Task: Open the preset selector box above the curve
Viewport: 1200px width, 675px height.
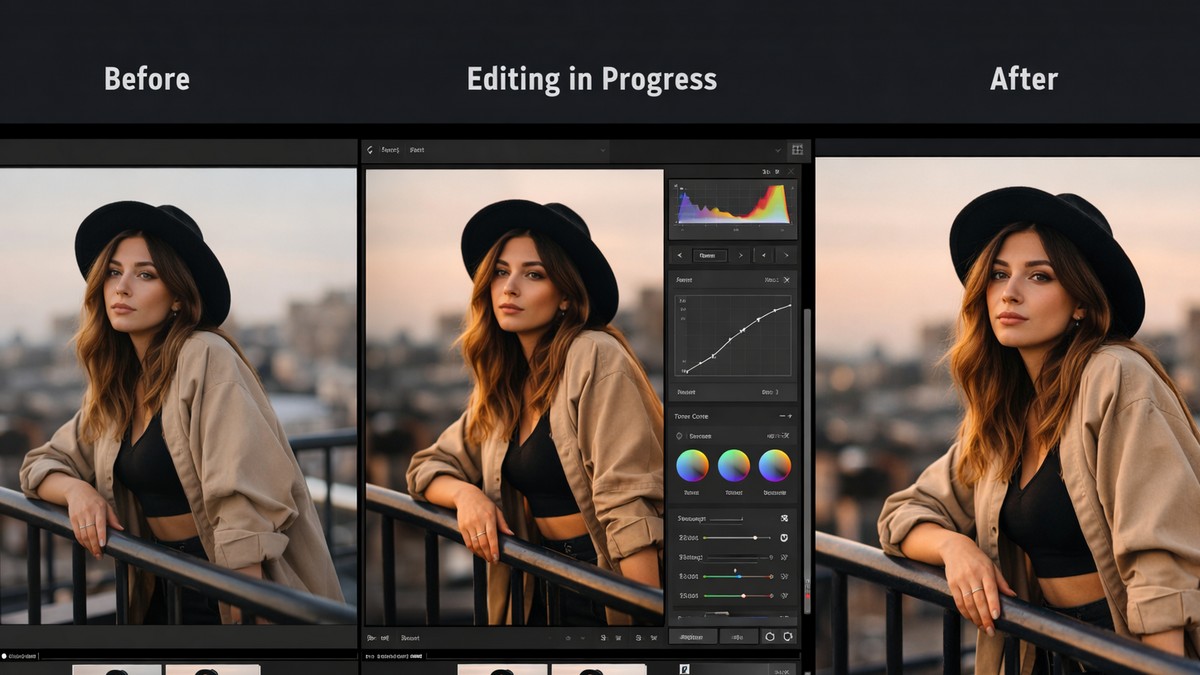Action: (x=708, y=255)
